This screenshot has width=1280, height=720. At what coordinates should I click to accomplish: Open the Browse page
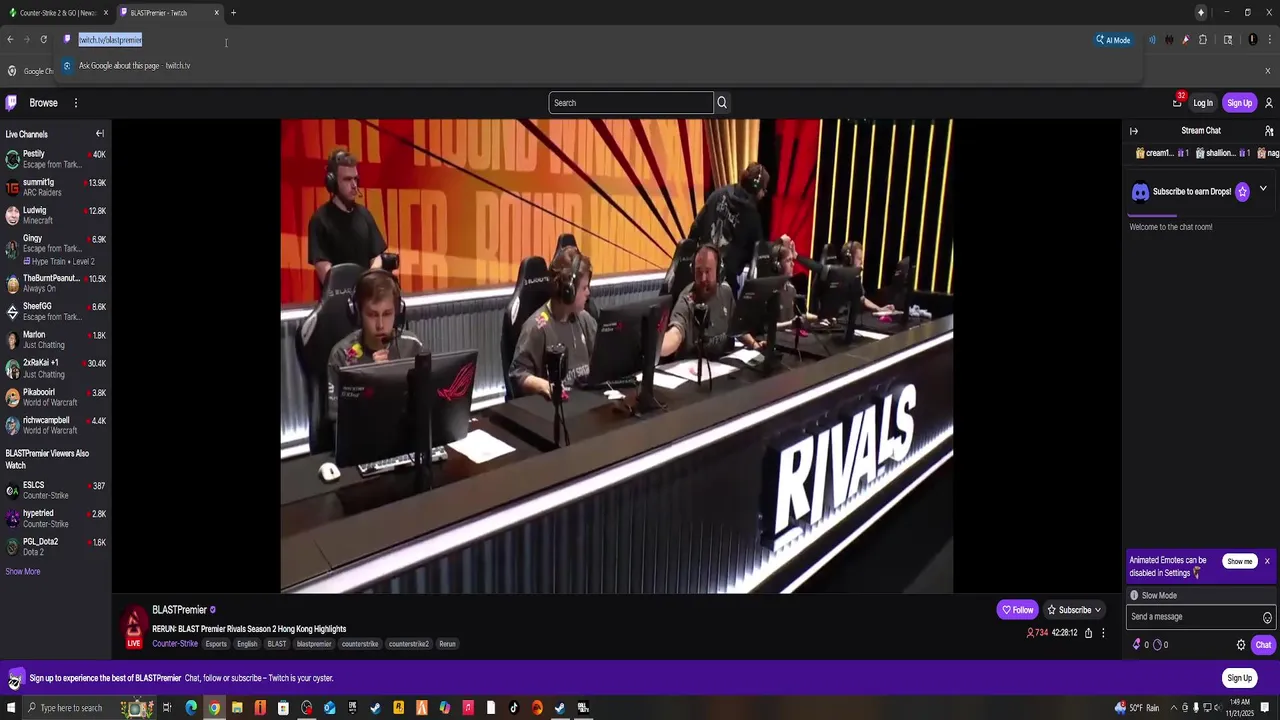(43, 103)
